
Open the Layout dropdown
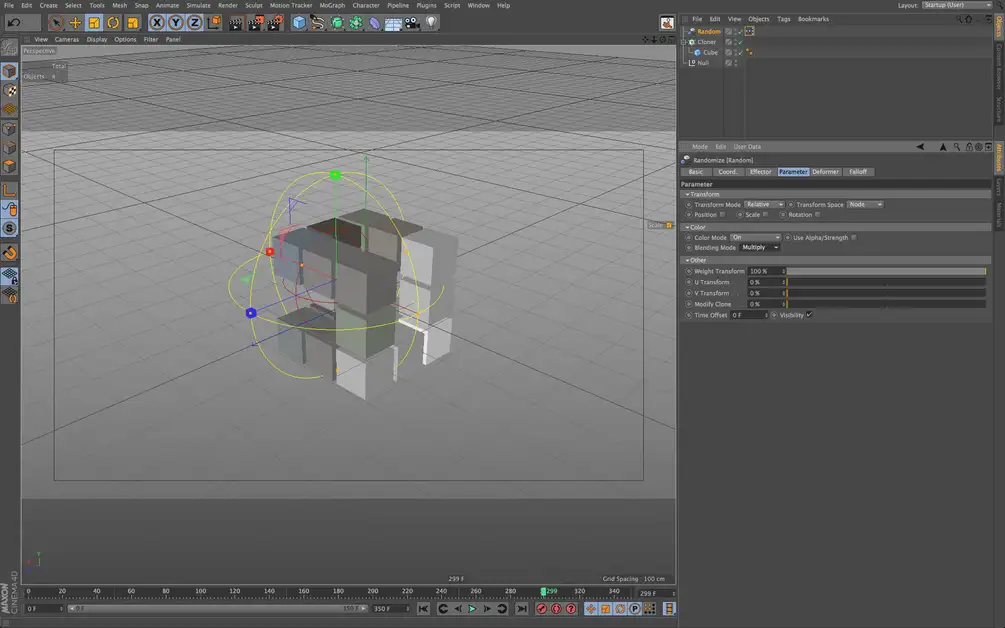(x=957, y=5)
